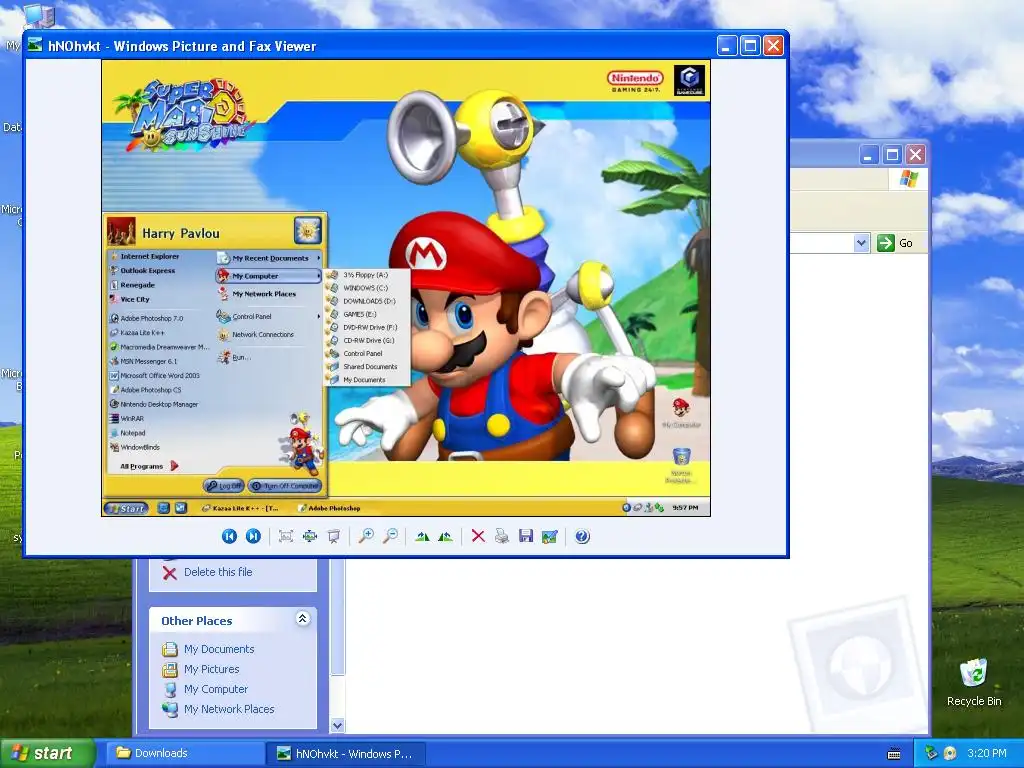Open My Network Places link
The width and height of the screenshot is (1024, 768).
pyautogui.click(x=229, y=709)
